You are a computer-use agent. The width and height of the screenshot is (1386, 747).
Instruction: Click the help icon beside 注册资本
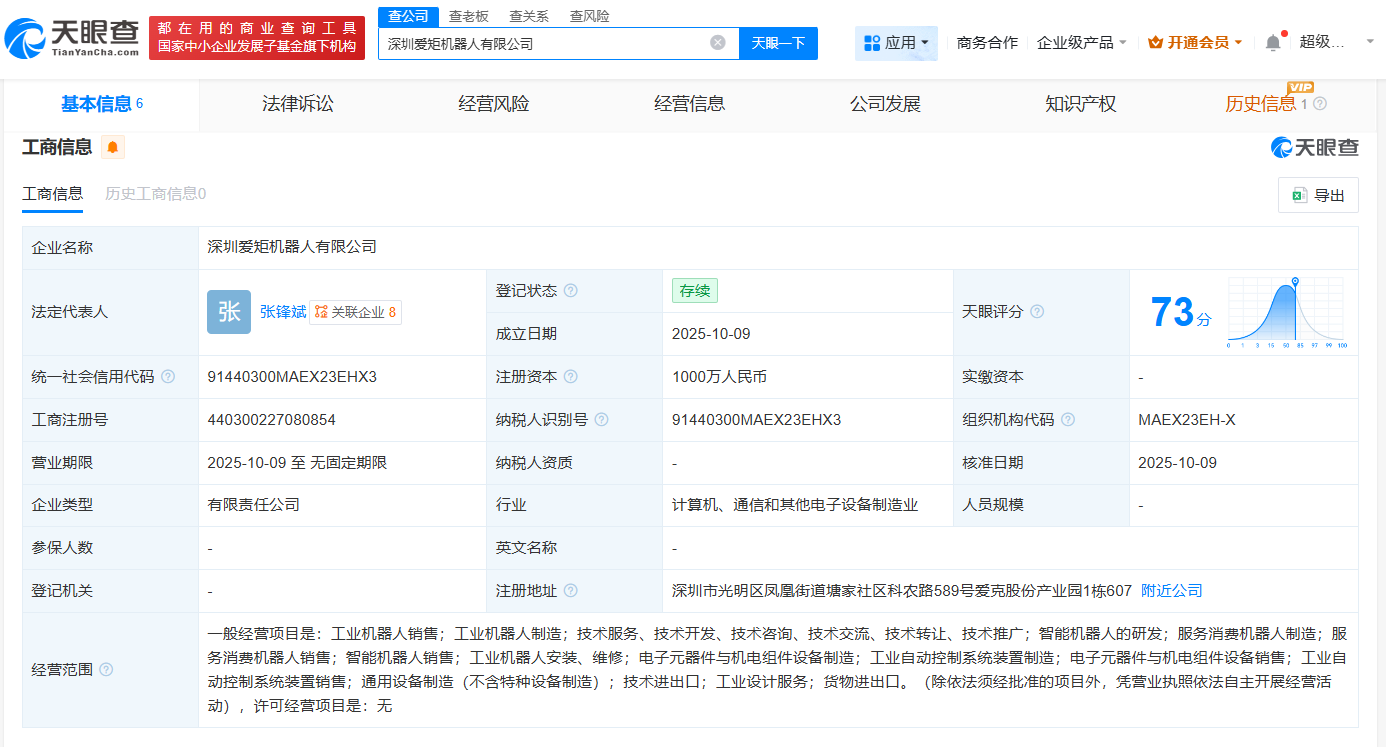(x=571, y=377)
